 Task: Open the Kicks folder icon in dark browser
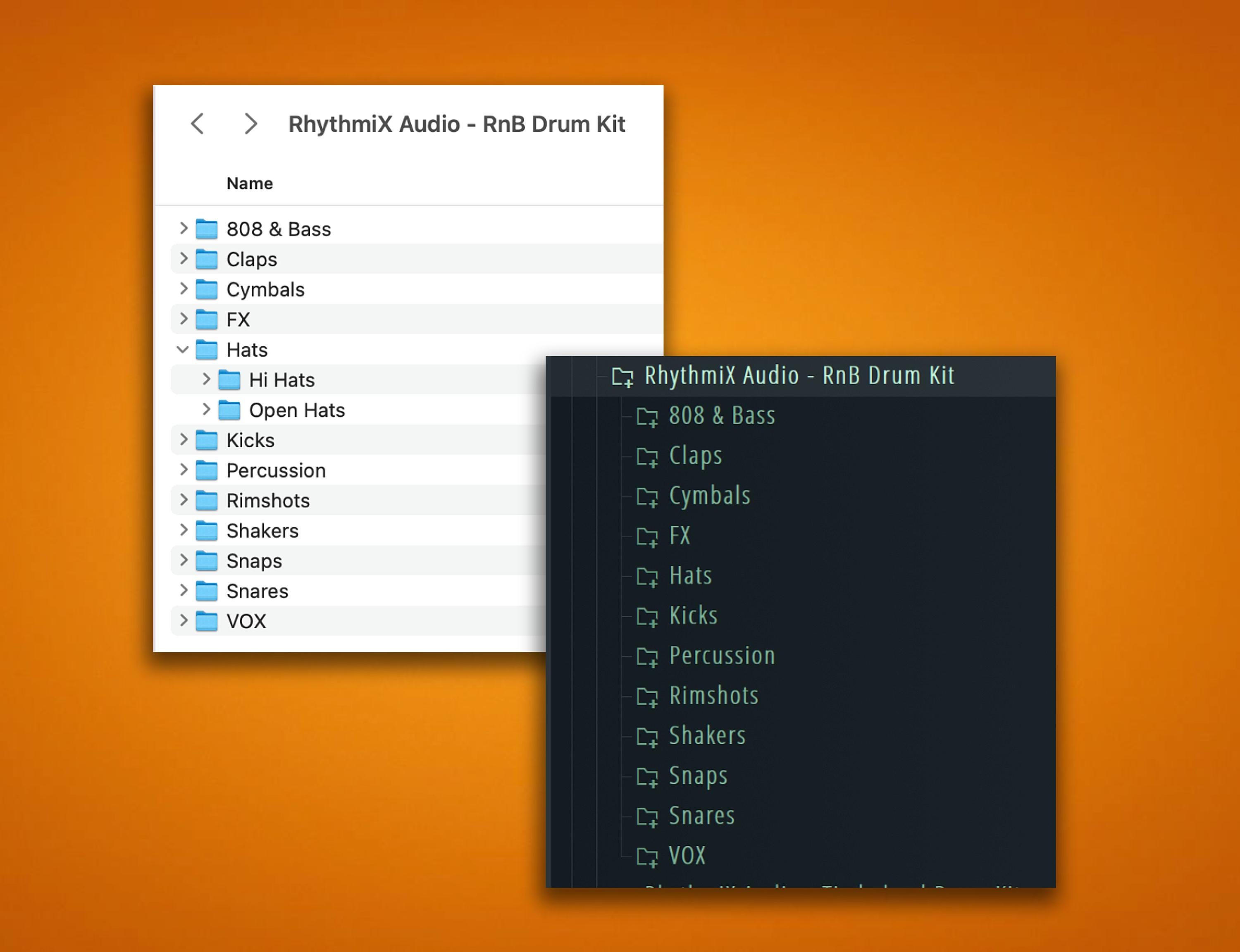tap(647, 617)
